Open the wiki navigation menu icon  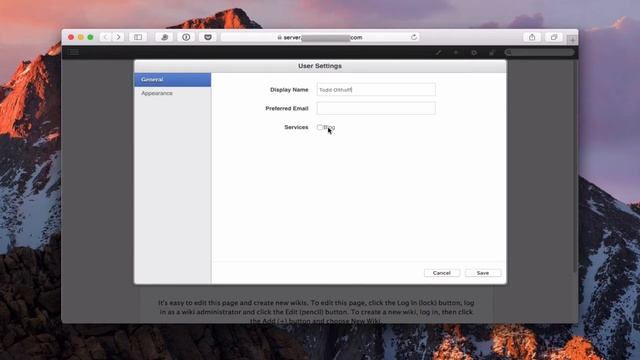pos(74,52)
